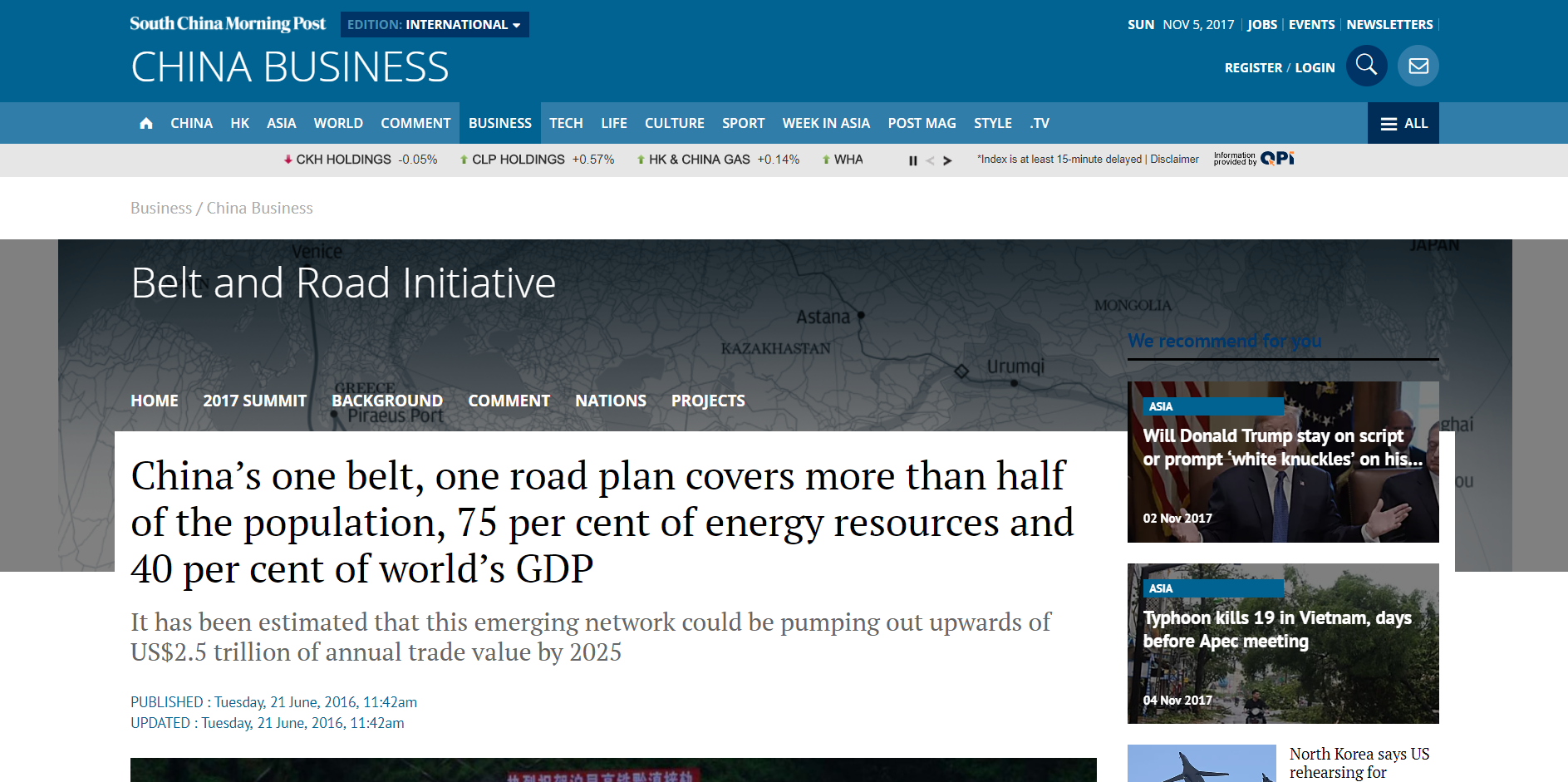The width and height of the screenshot is (1568, 782).
Task: Click the envelope newsletter icon
Action: click(x=1418, y=66)
